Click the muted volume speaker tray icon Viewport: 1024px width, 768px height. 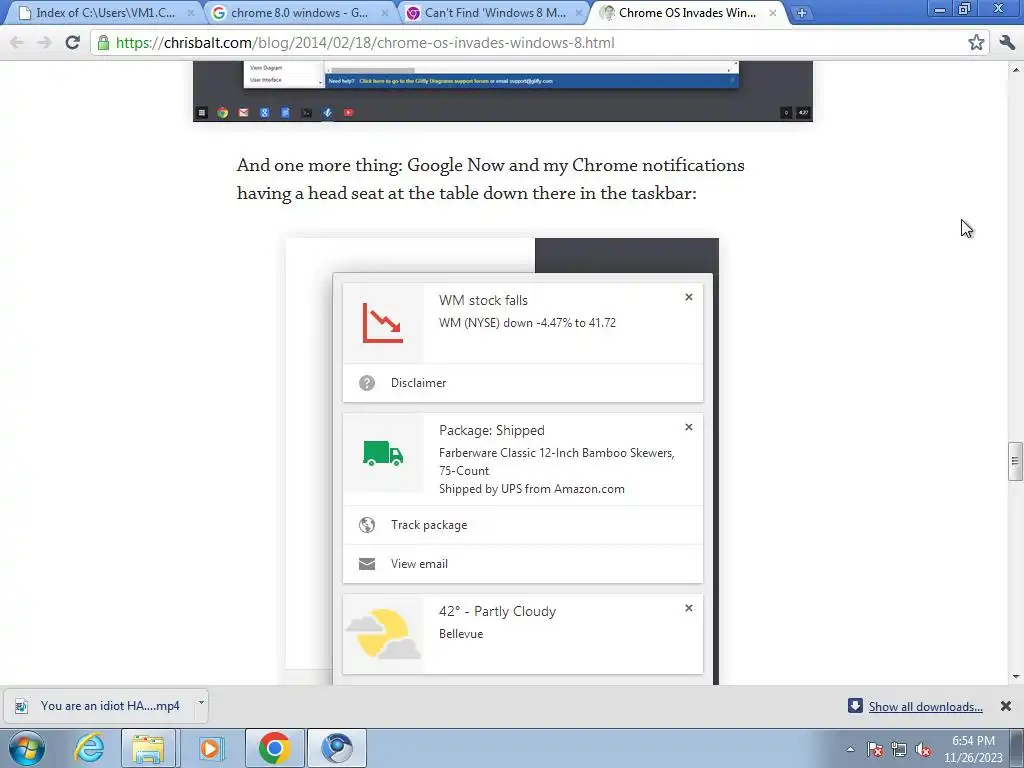[x=923, y=750]
